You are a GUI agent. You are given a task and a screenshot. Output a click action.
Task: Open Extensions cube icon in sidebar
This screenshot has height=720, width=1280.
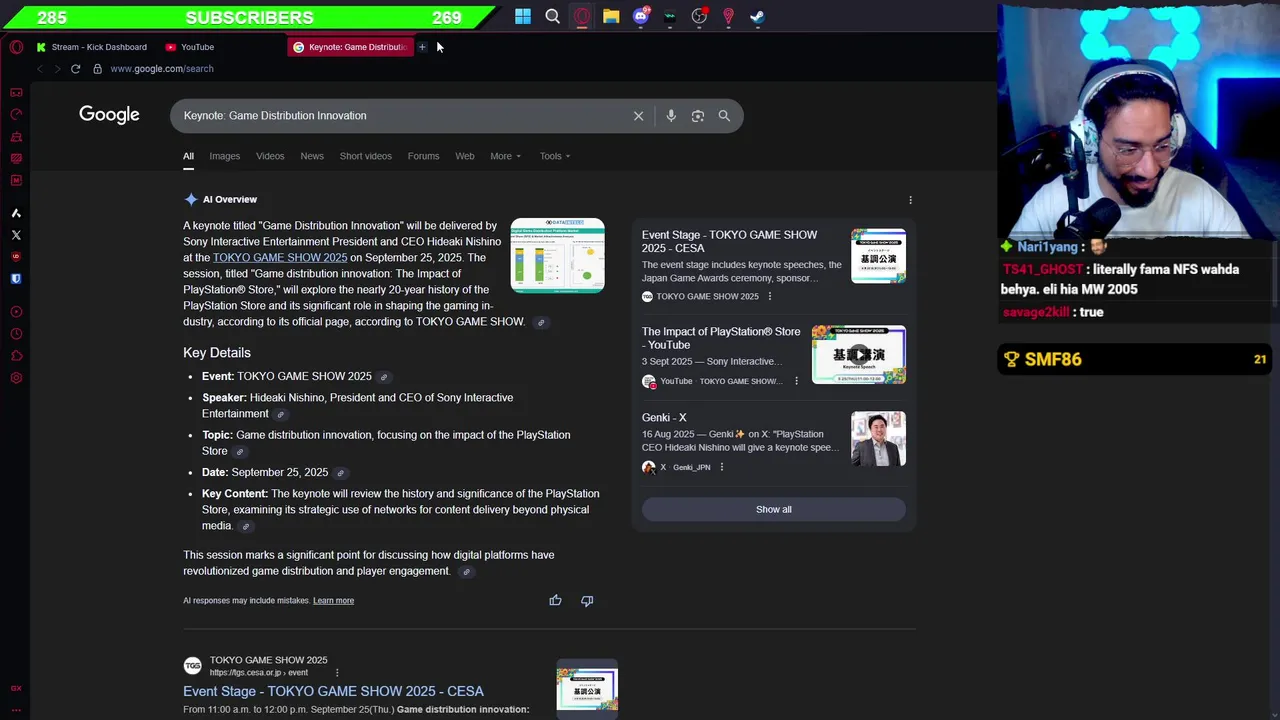(16, 356)
